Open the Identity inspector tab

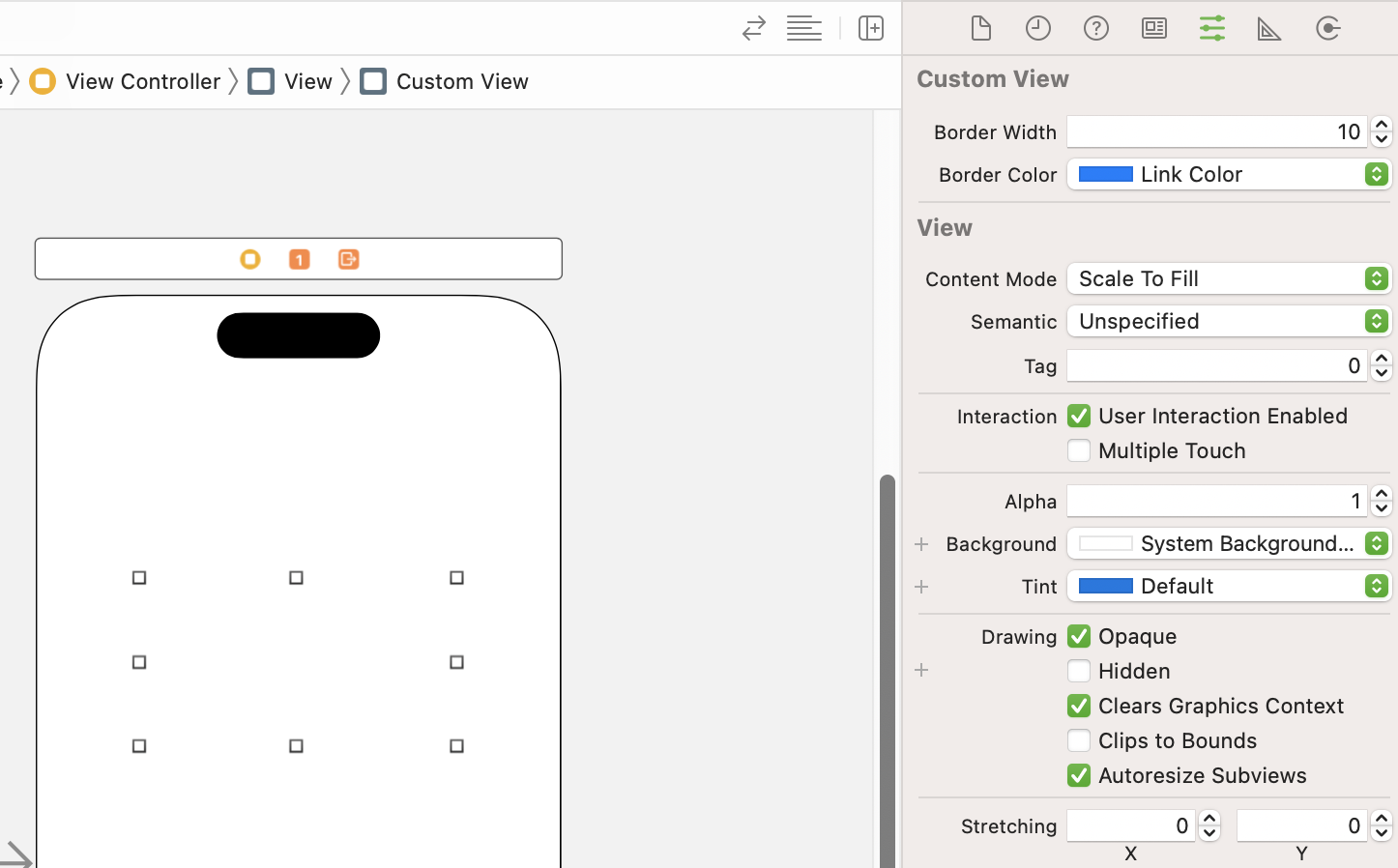(x=1154, y=28)
